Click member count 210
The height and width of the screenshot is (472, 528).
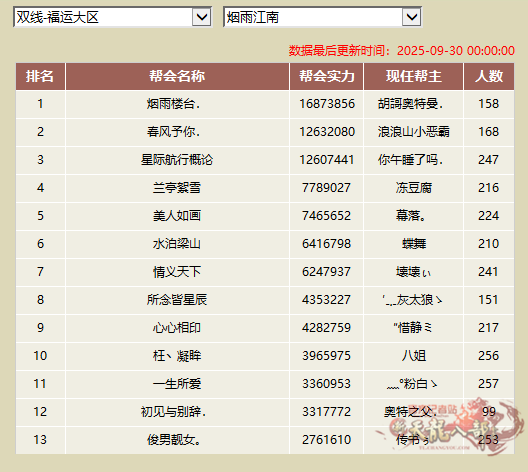tap(489, 243)
